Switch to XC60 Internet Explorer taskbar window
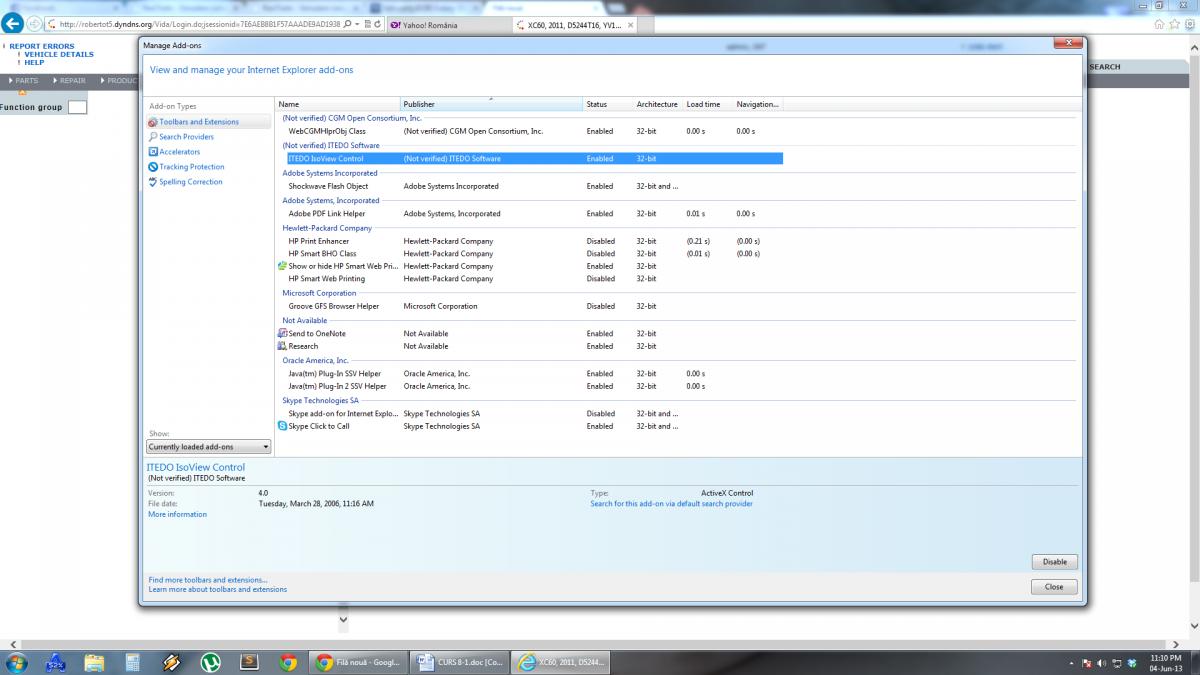Image resolution: width=1200 pixels, height=675 pixels. pyautogui.click(x=561, y=662)
